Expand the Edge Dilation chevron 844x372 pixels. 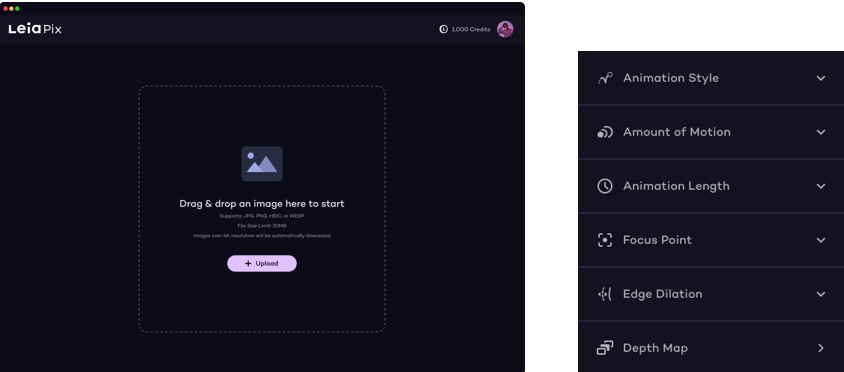[821, 294]
